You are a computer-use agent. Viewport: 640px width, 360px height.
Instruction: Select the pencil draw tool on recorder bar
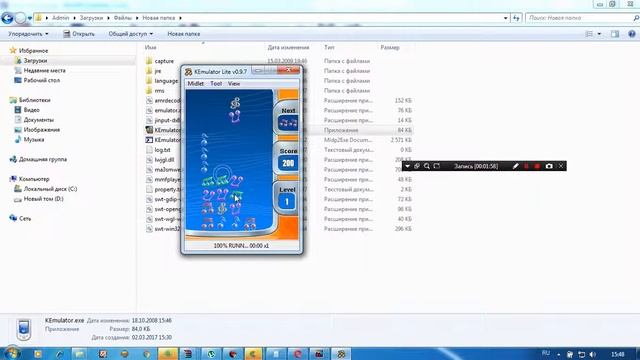tap(516, 166)
